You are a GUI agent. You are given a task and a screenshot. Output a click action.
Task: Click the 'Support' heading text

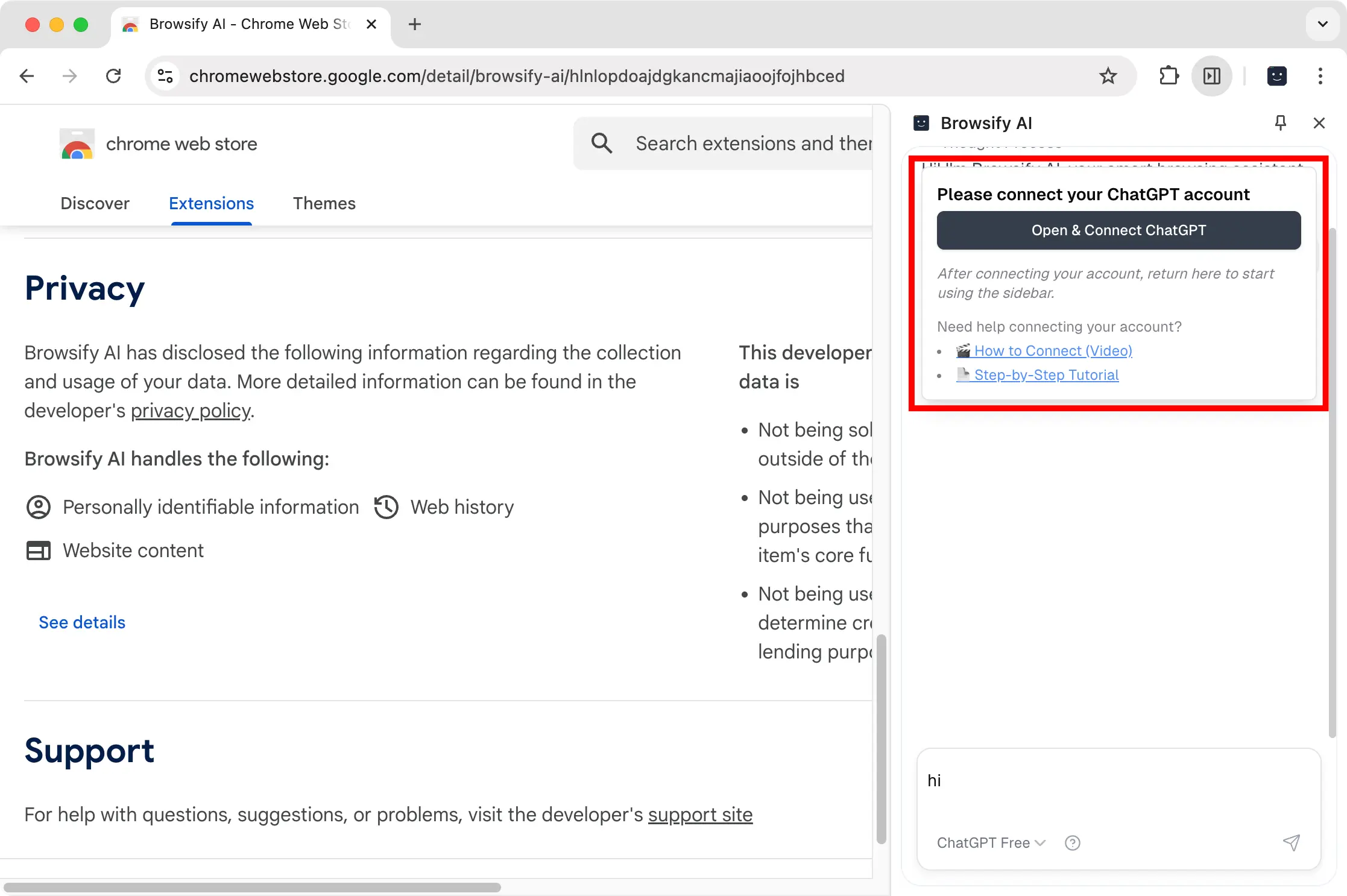[89, 751]
